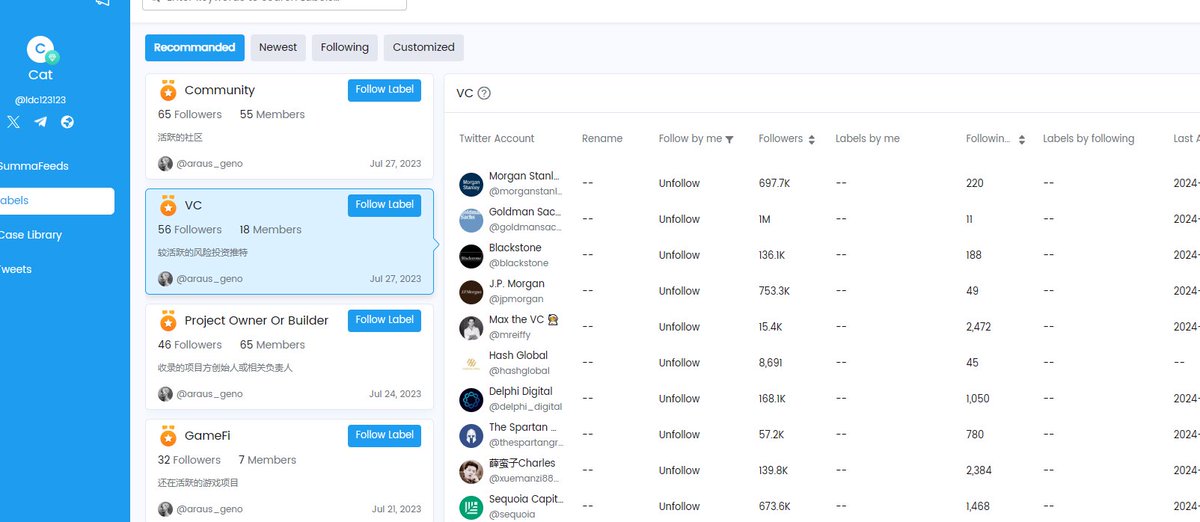
Task: Open The Spartan Group account avatar
Action: click(x=471, y=436)
